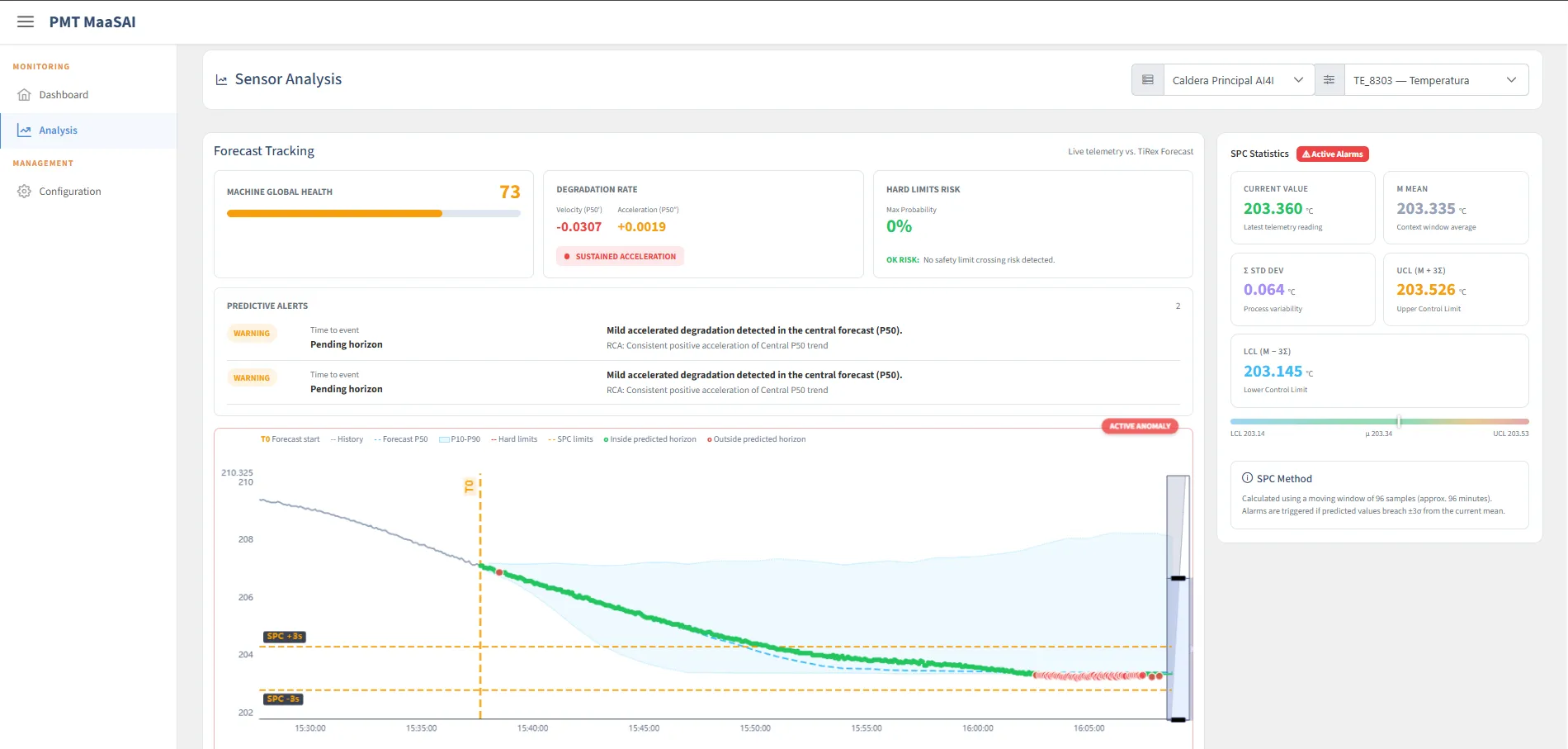1568x749 pixels.
Task: Click the sliders icon beside sensor selector
Action: (x=1329, y=80)
